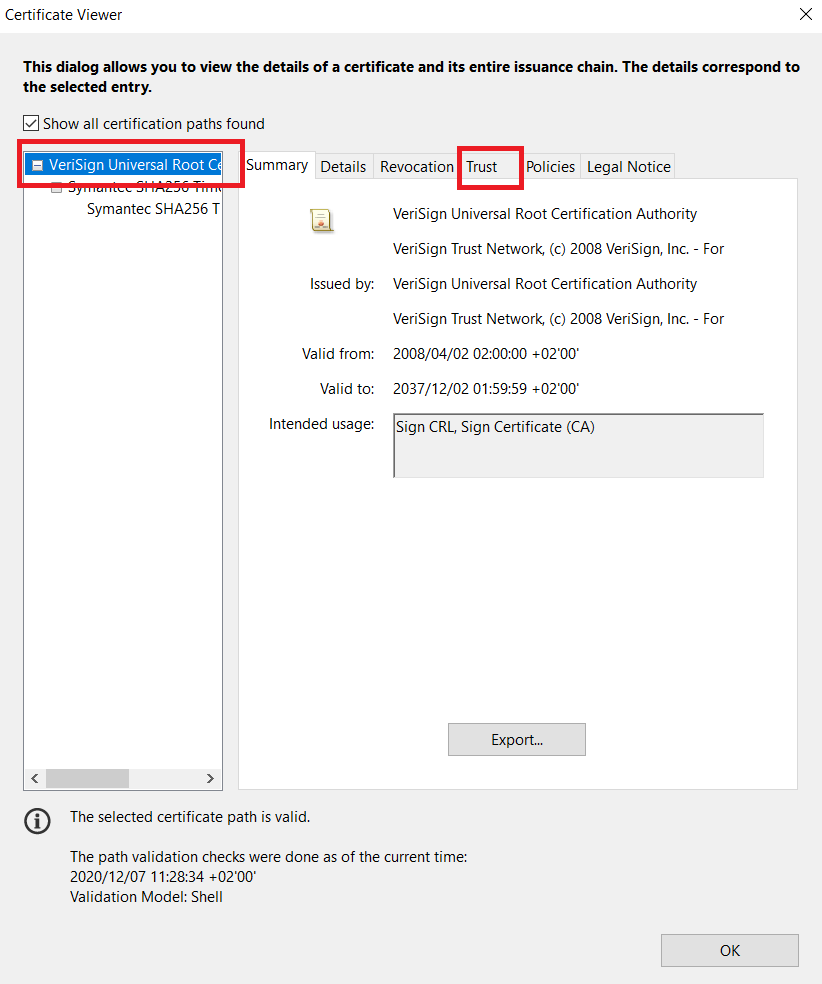Click the 'Issued by:' label

[342, 284]
